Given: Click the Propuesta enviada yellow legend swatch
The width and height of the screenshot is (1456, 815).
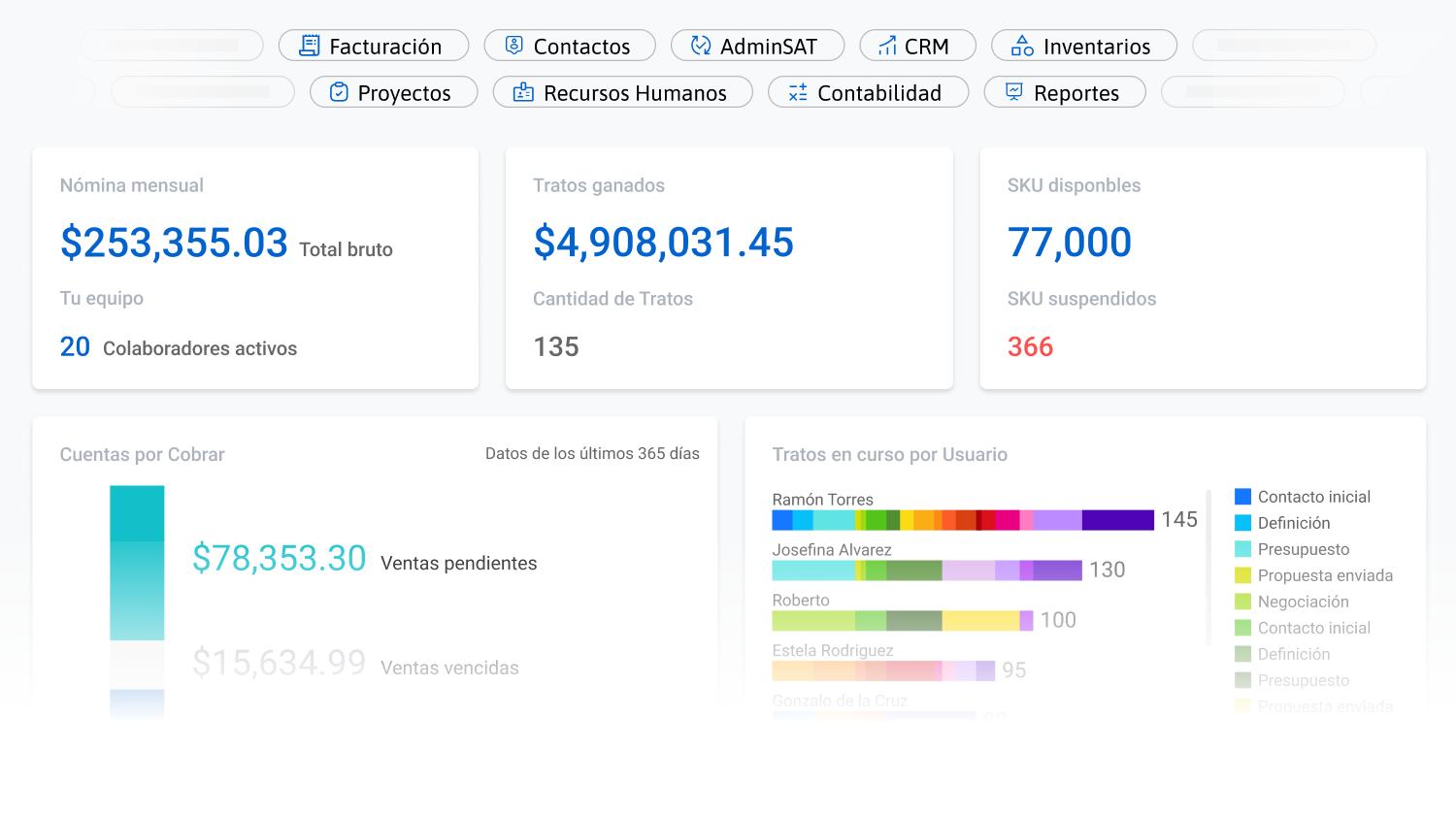Looking at the screenshot, I should [x=1242, y=575].
